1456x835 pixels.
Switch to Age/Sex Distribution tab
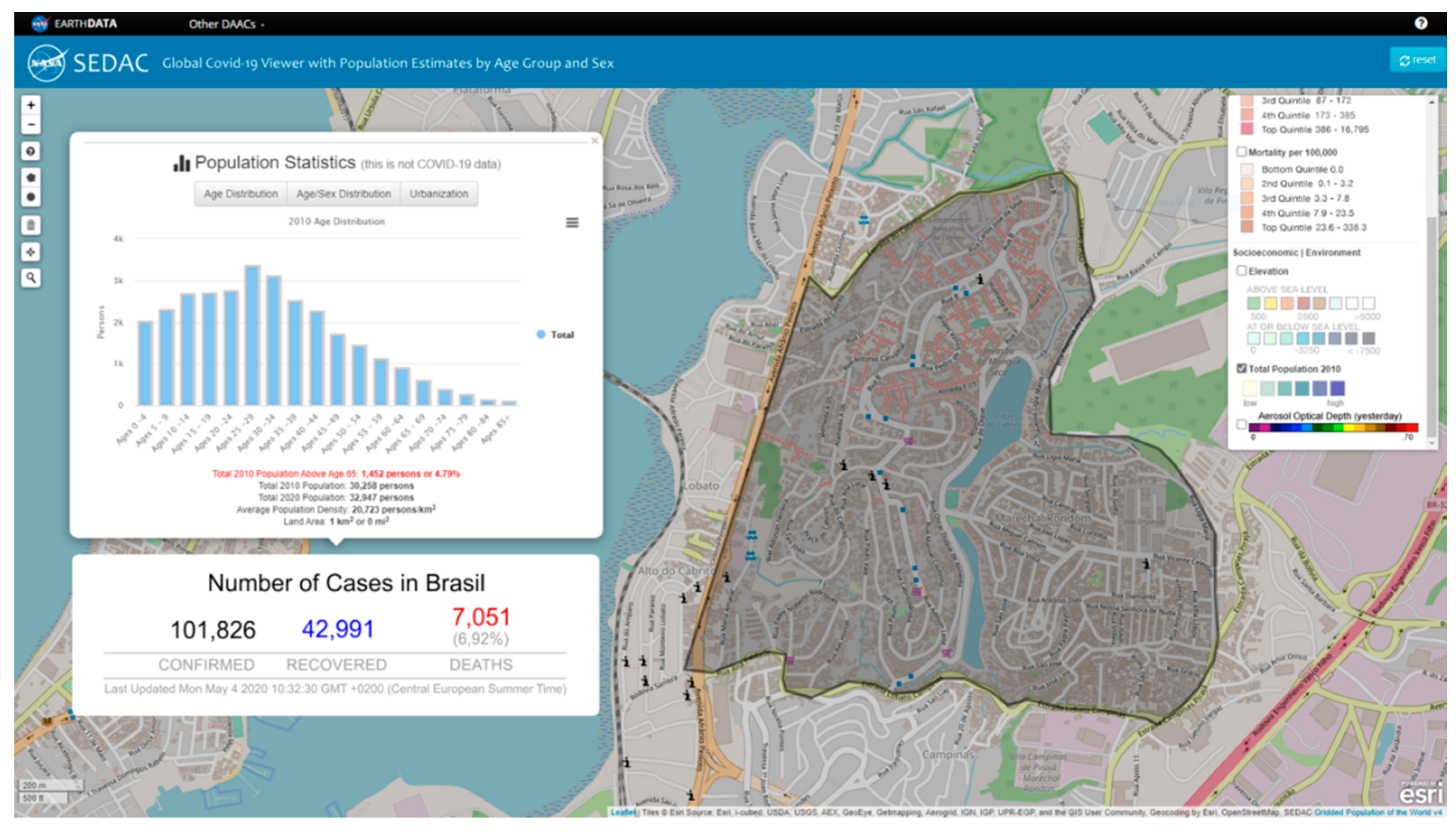343,194
